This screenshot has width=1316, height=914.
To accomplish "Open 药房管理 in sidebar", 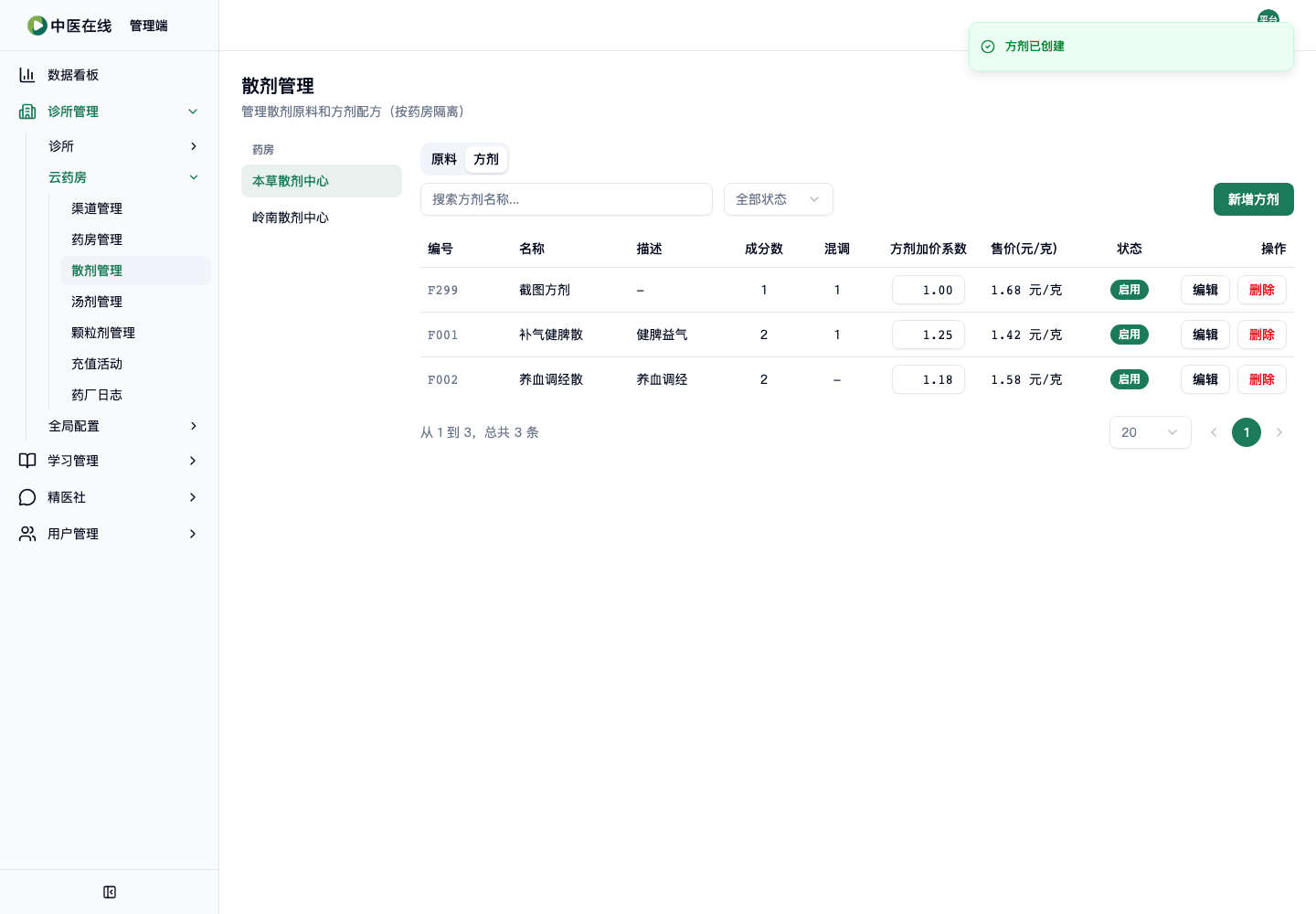I will coord(135,239).
